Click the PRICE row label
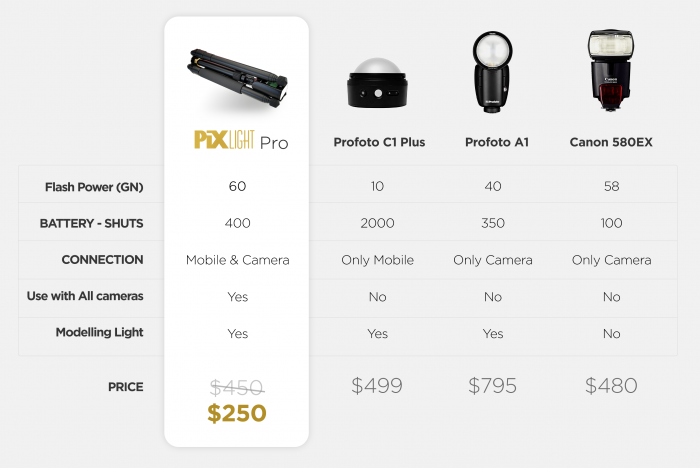The height and width of the screenshot is (468, 700). [x=125, y=387]
